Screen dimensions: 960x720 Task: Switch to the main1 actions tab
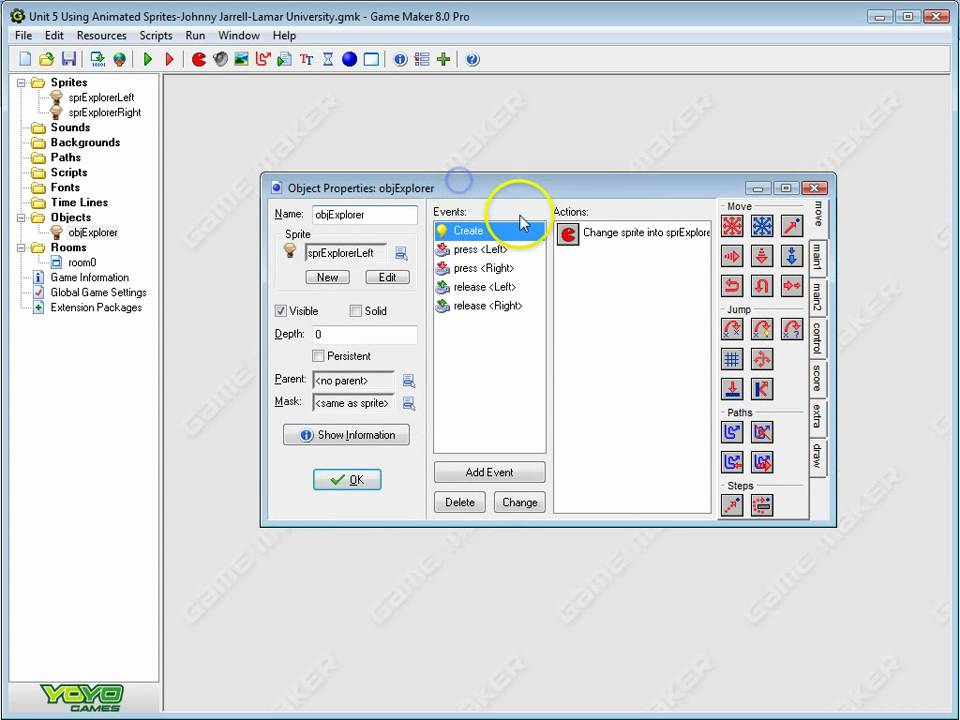817,257
